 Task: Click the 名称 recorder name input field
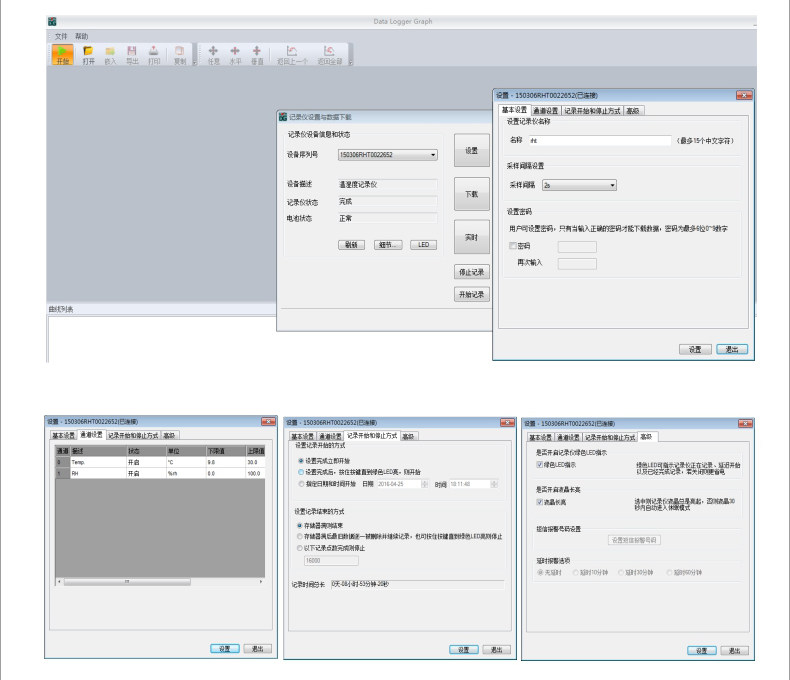[600, 141]
